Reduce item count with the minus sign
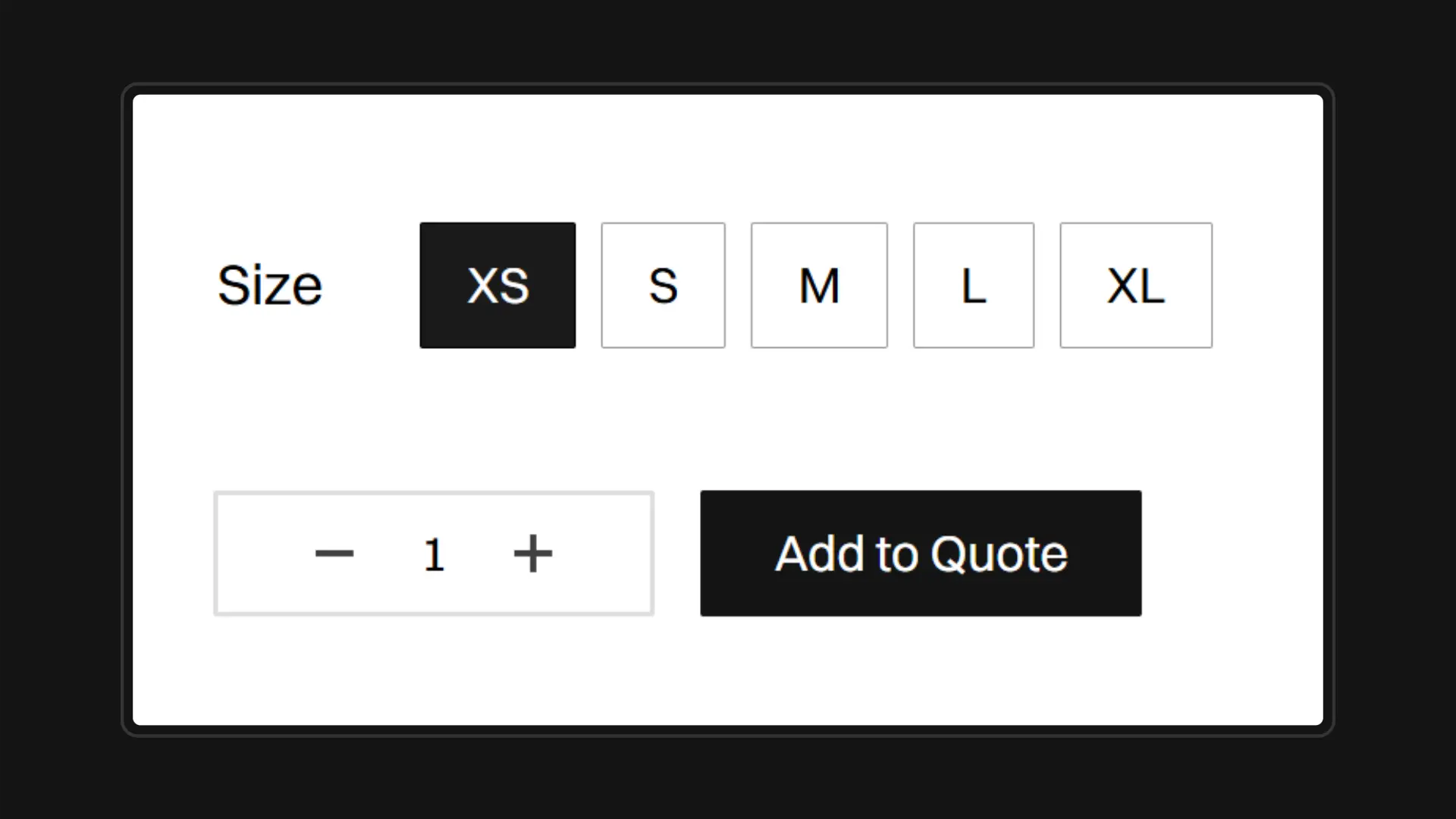The height and width of the screenshot is (819, 1456). (x=334, y=554)
